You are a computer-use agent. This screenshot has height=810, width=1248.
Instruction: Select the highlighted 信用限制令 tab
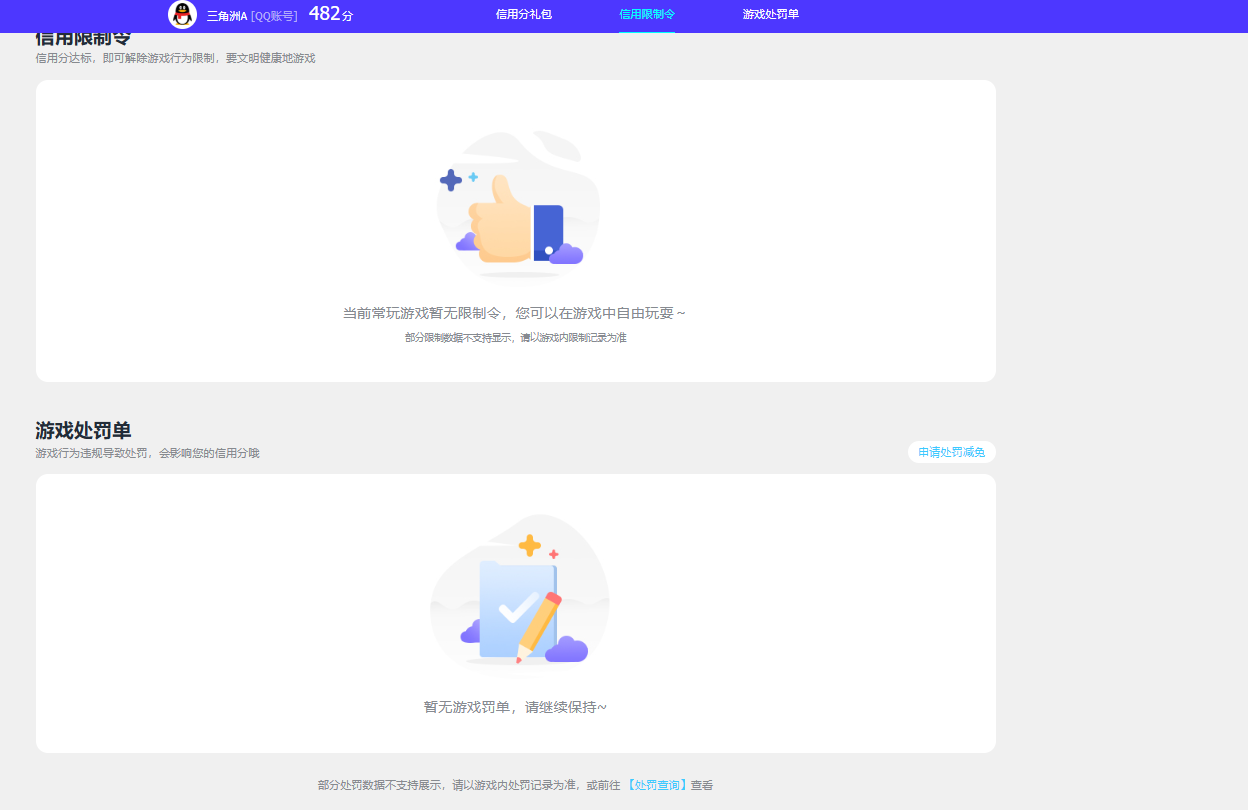(645, 16)
